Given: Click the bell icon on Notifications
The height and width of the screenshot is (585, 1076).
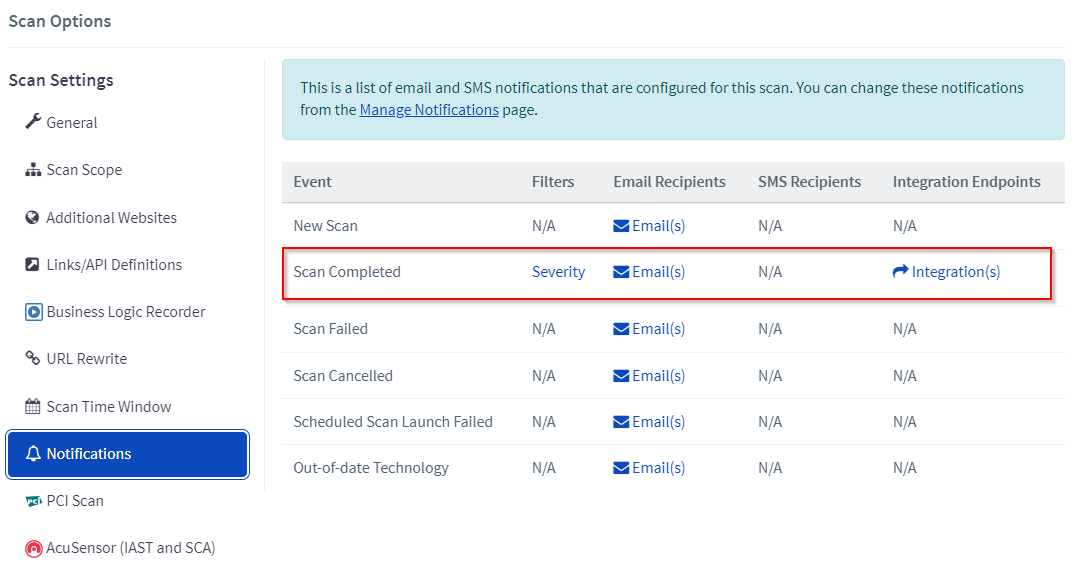Looking at the screenshot, I should (x=33, y=453).
